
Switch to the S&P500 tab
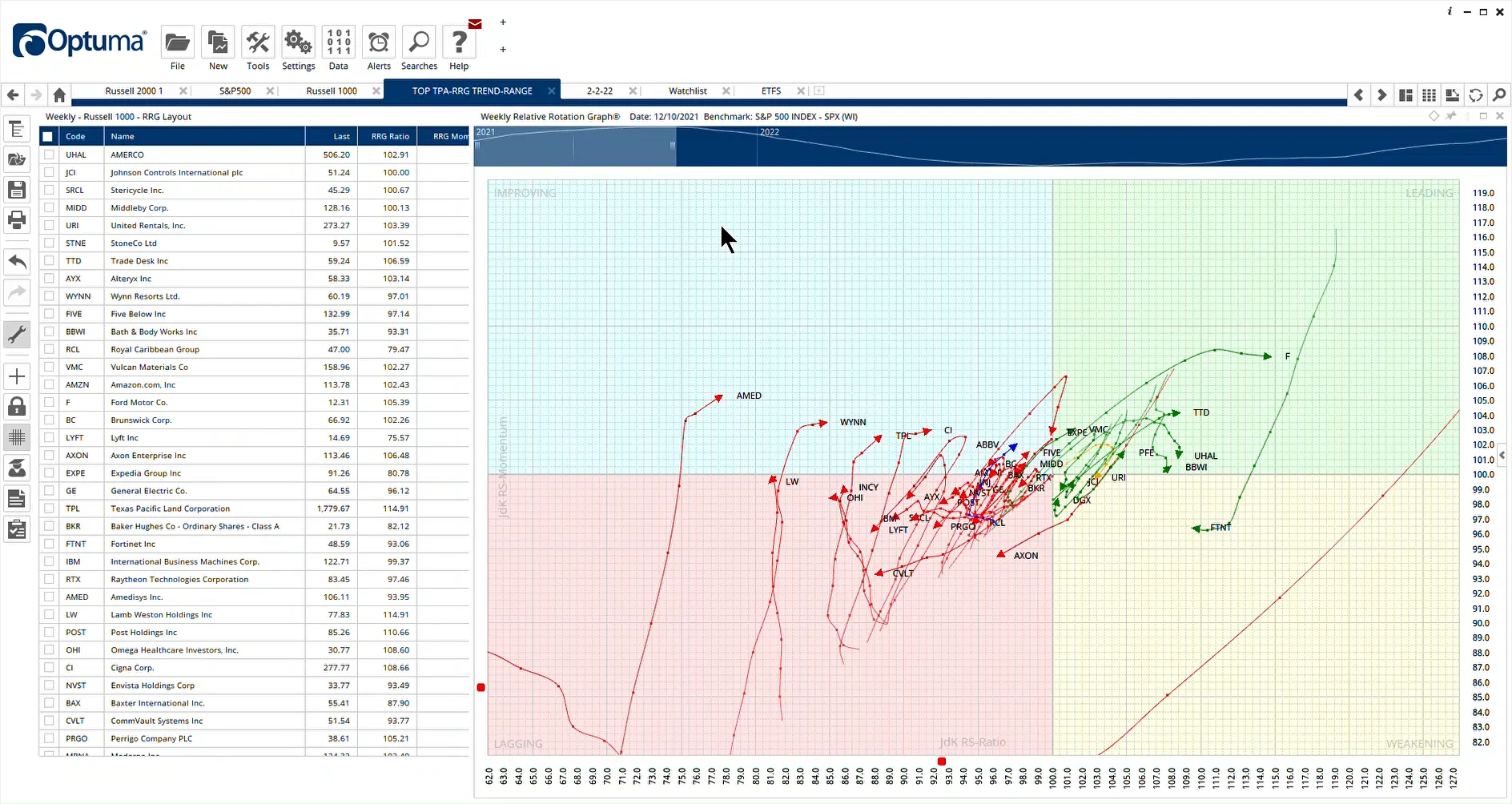[x=235, y=91]
